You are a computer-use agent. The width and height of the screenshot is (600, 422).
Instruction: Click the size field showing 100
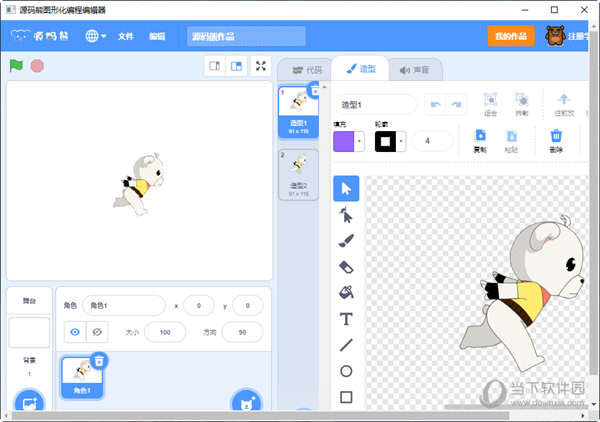point(165,332)
